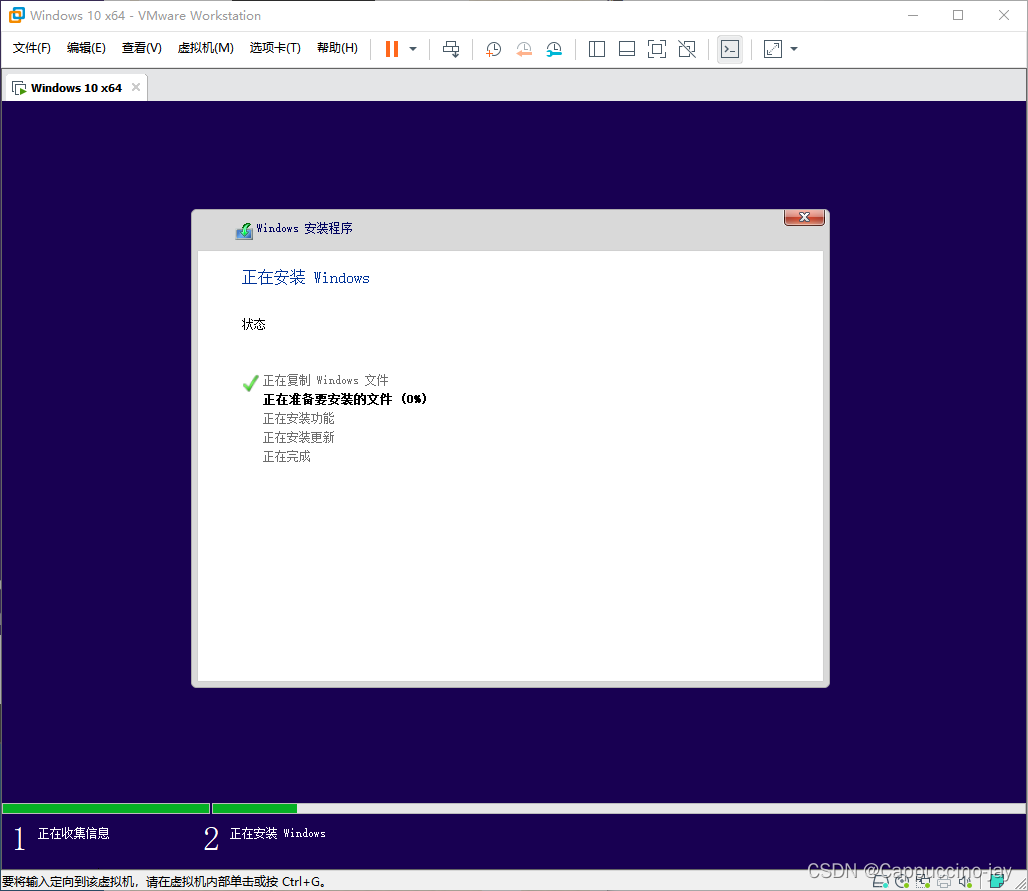Show or hide the library panel
Image resolution: width=1028 pixels, height=891 pixels.
pyautogui.click(x=597, y=48)
